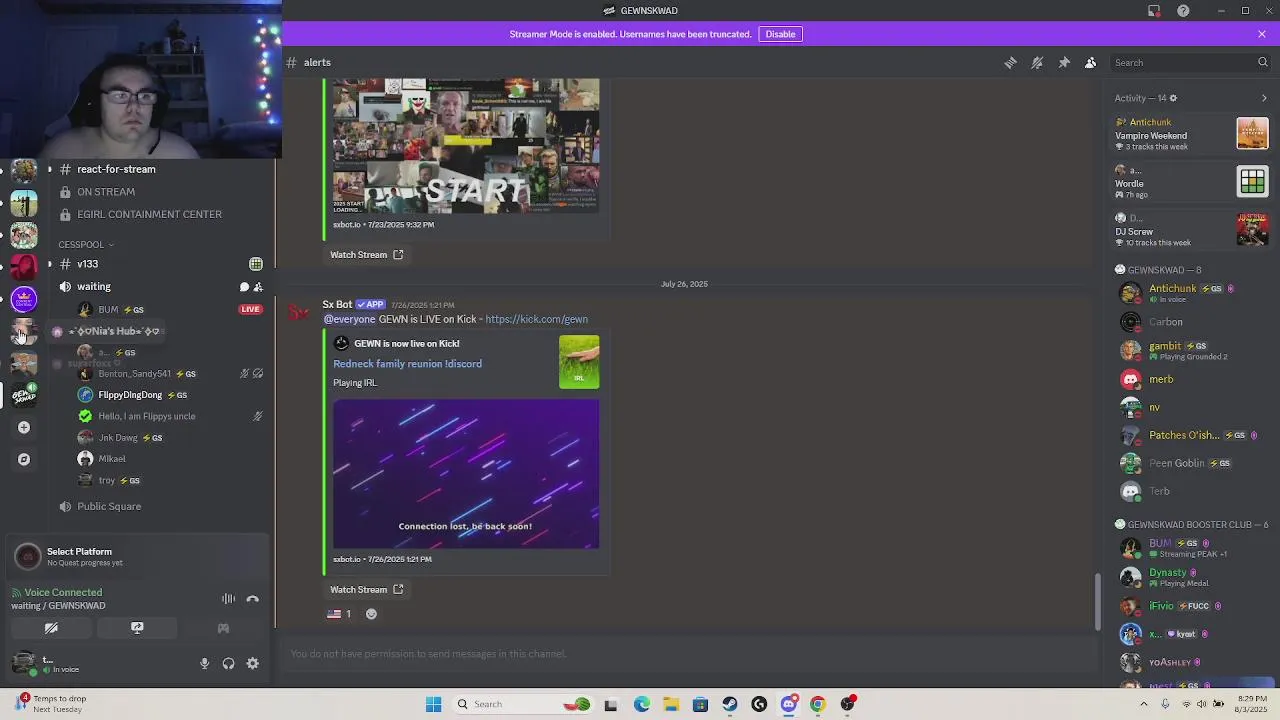The width and height of the screenshot is (1280, 720).
Task: Toggle the member list icon
Action: point(1091,62)
